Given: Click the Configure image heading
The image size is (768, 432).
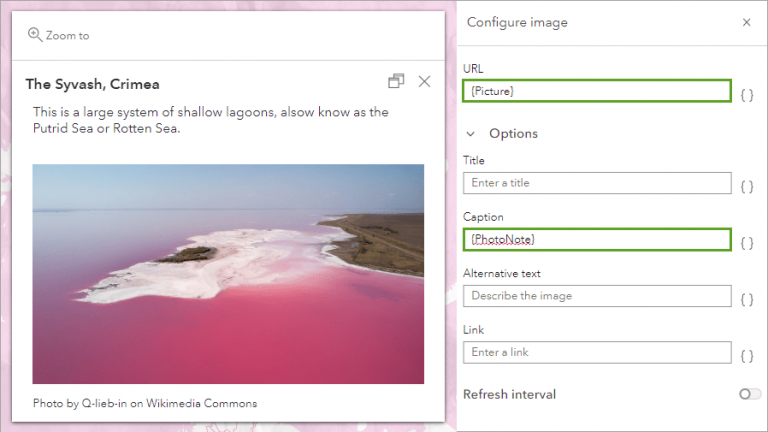Looking at the screenshot, I should pyautogui.click(x=517, y=23).
